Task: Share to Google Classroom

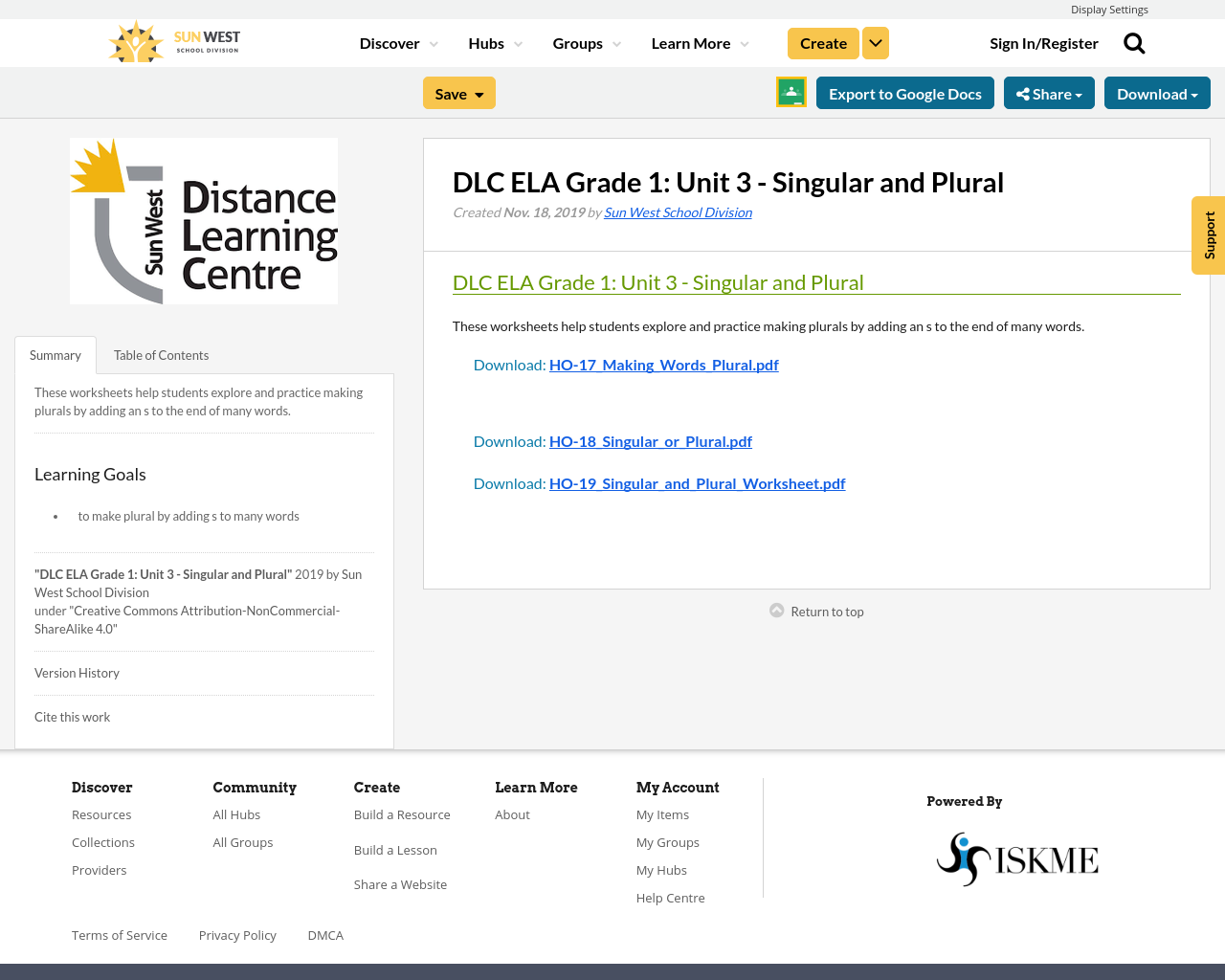Action: [x=791, y=93]
